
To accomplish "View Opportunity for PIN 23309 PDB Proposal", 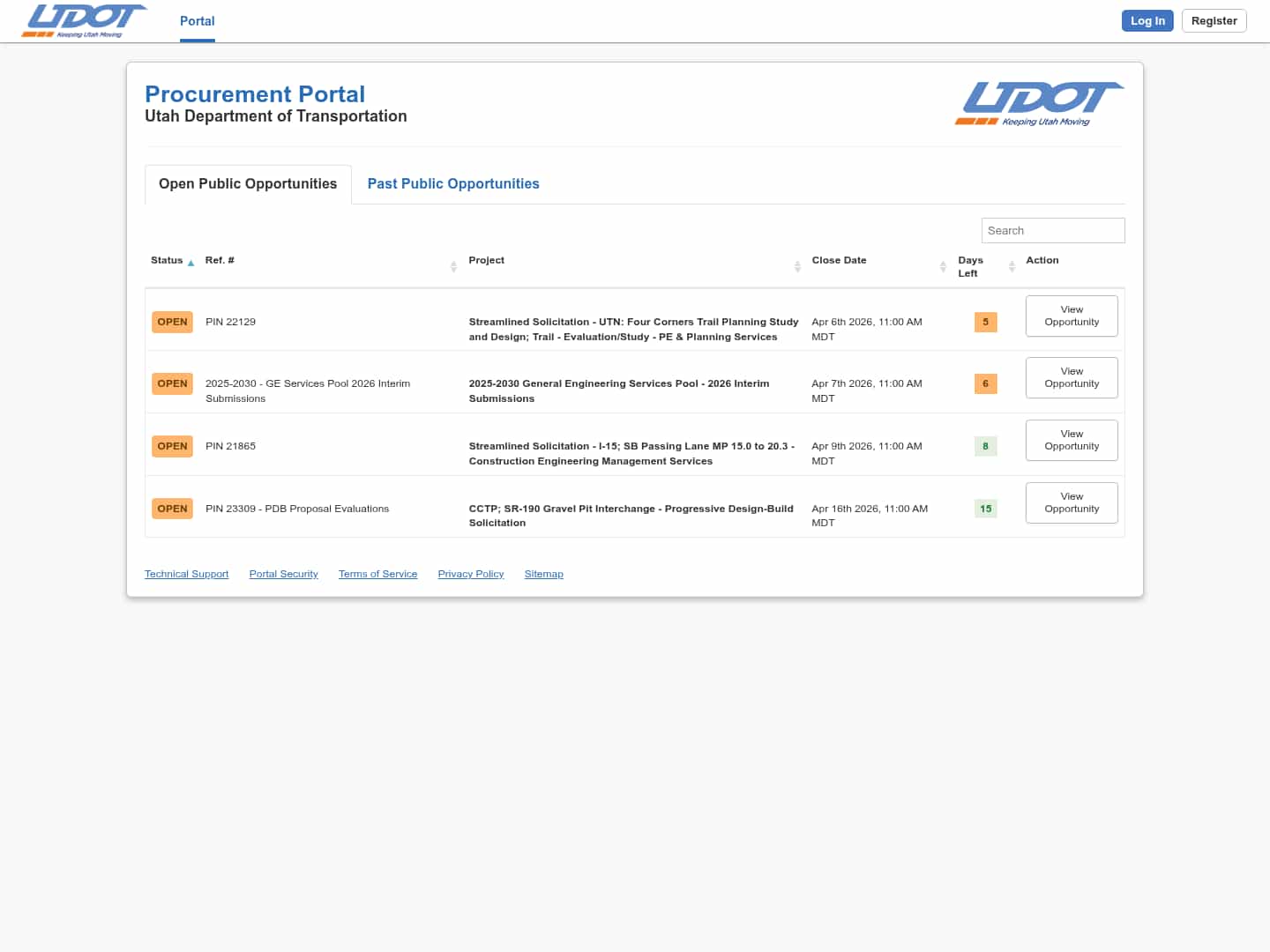I will (x=1072, y=502).
